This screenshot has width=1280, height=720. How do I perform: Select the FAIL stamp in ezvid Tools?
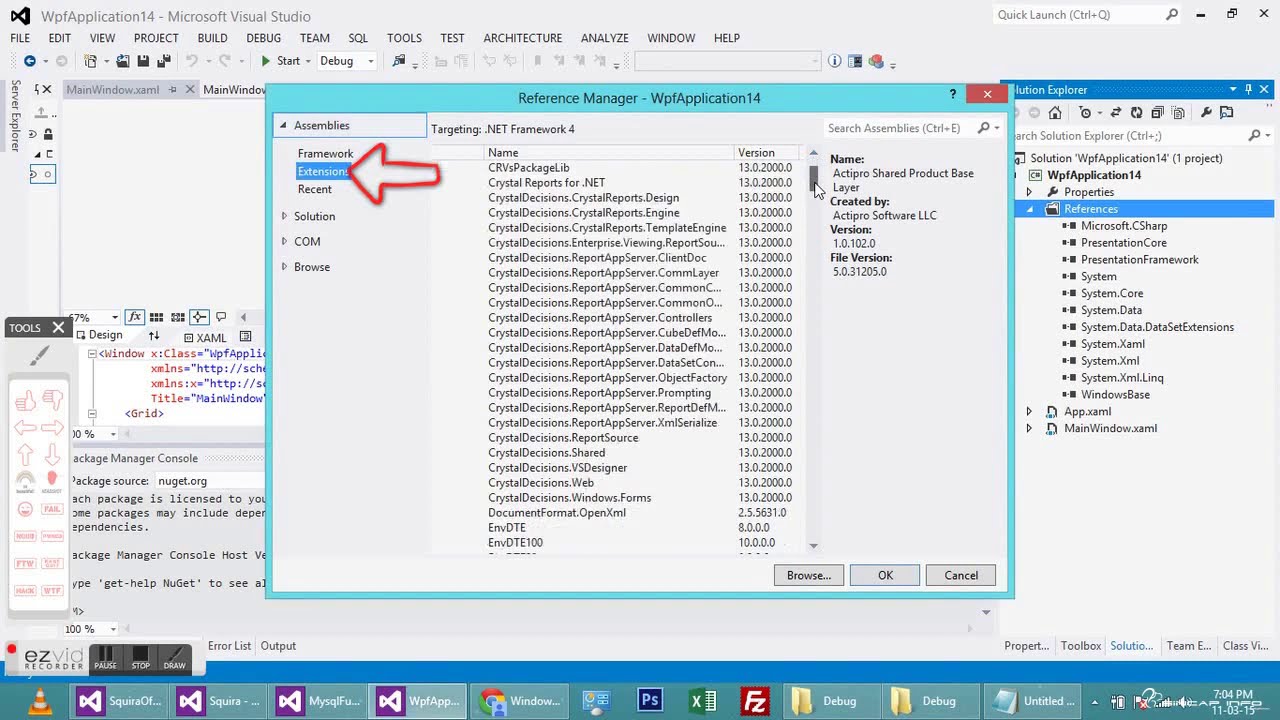[x=53, y=509]
